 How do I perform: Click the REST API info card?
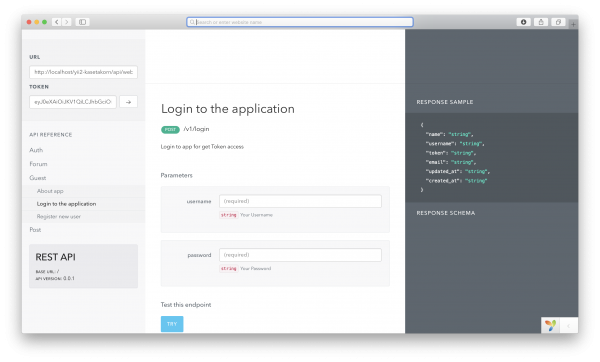(x=83, y=266)
